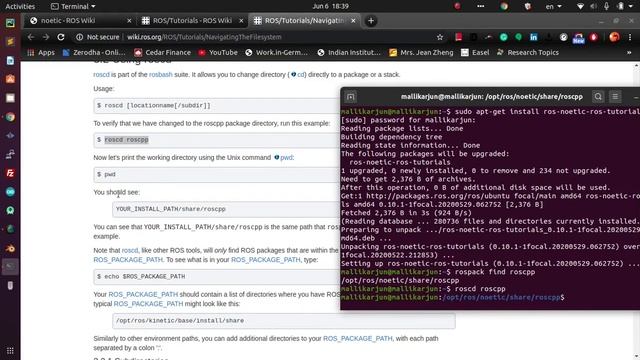Viewport: 640px width, 360px height.
Task: Close the noetic - ROS Wiki tab
Action: pos(129,20)
